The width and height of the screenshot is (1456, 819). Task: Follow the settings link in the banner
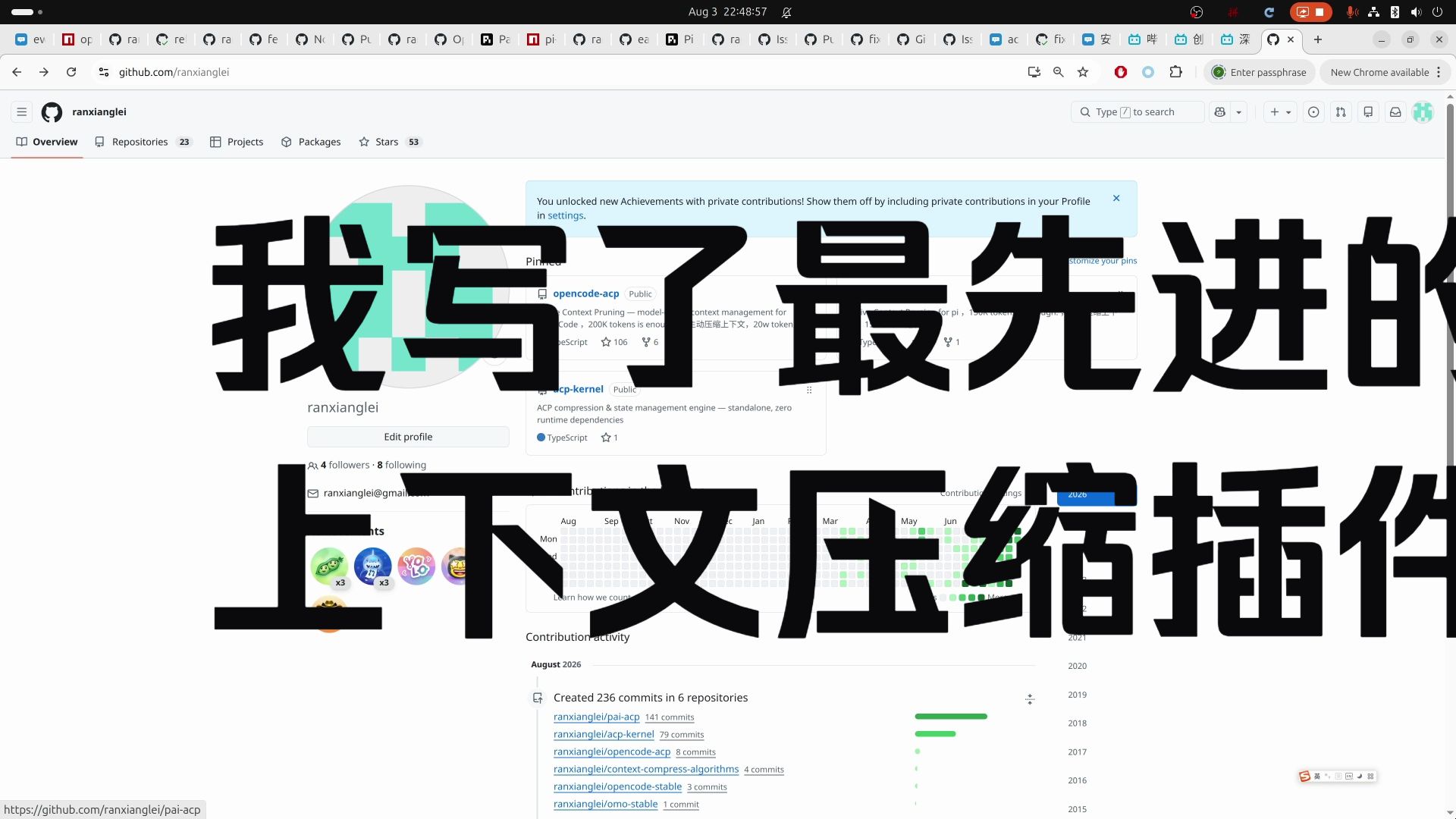click(x=566, y=215)
